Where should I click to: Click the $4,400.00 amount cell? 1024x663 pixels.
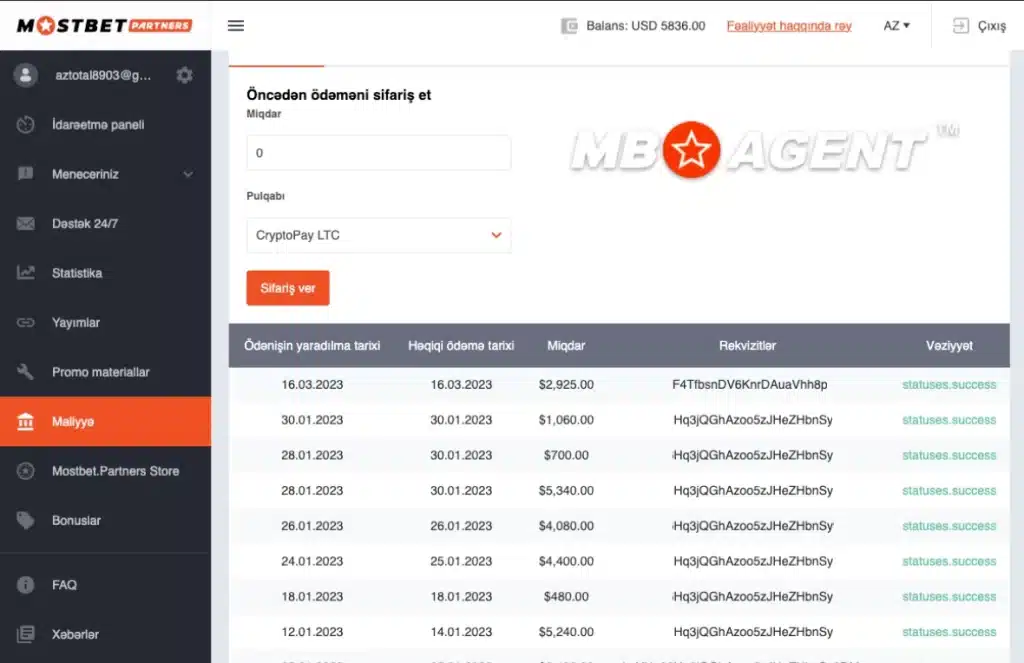(566, 561)
